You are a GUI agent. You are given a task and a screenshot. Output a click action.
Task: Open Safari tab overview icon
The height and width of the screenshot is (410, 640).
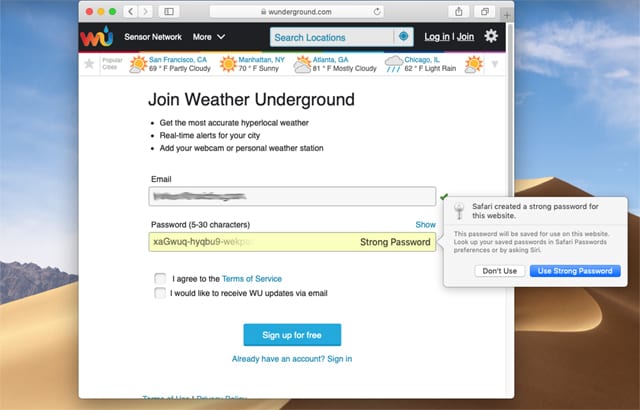tap(486, 11)
